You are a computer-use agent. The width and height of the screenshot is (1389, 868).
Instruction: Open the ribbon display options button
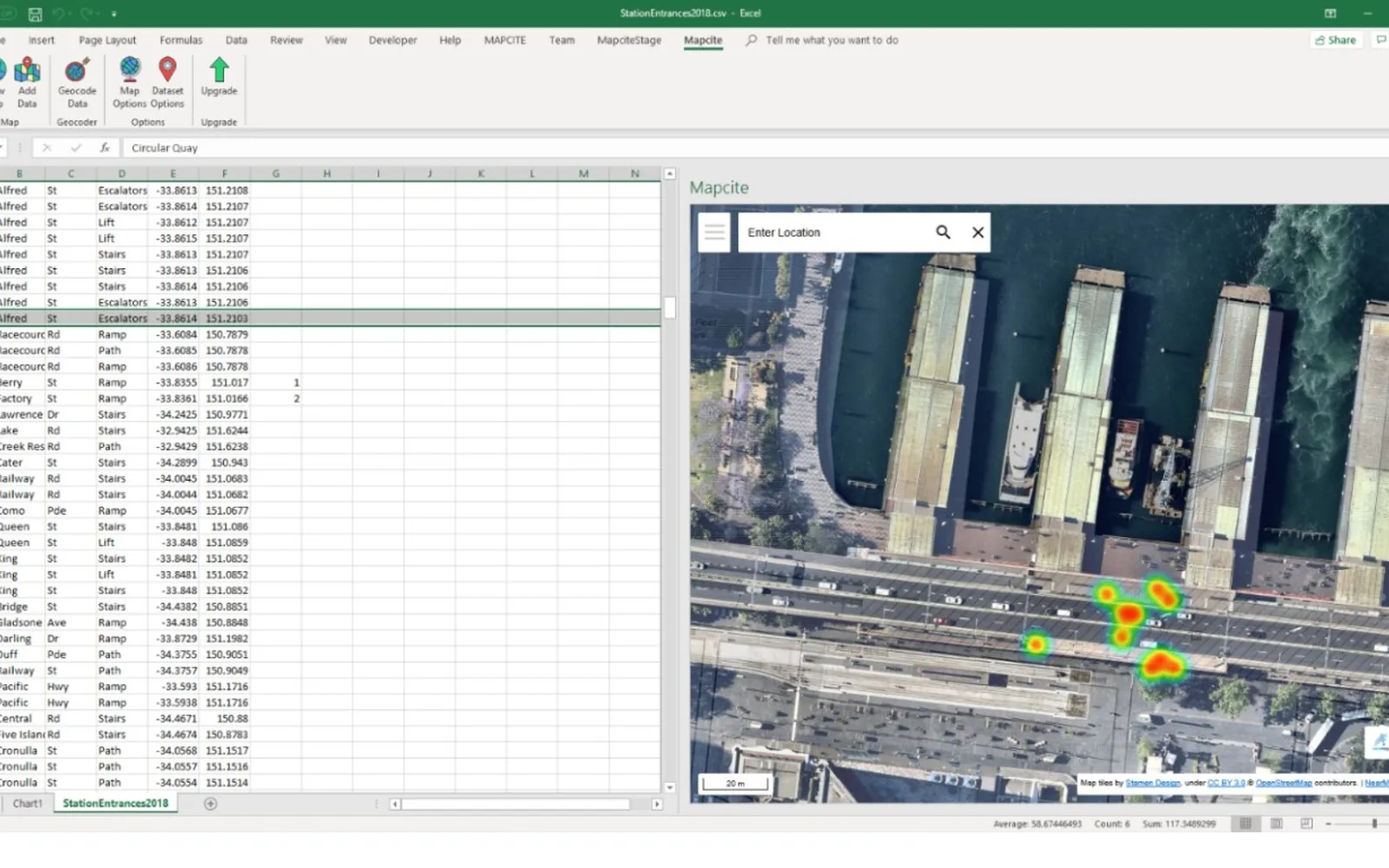1330,14
